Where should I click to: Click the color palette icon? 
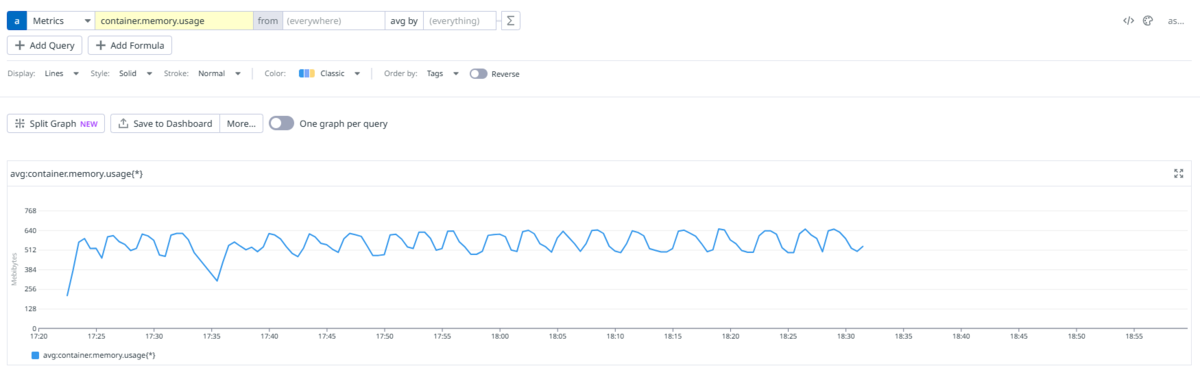coord(1148,20)
